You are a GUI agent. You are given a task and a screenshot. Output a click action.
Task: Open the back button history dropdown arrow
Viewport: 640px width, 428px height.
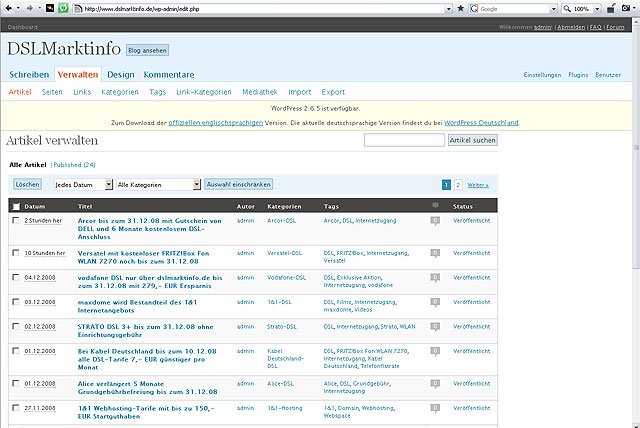click(x=18, y=8)
